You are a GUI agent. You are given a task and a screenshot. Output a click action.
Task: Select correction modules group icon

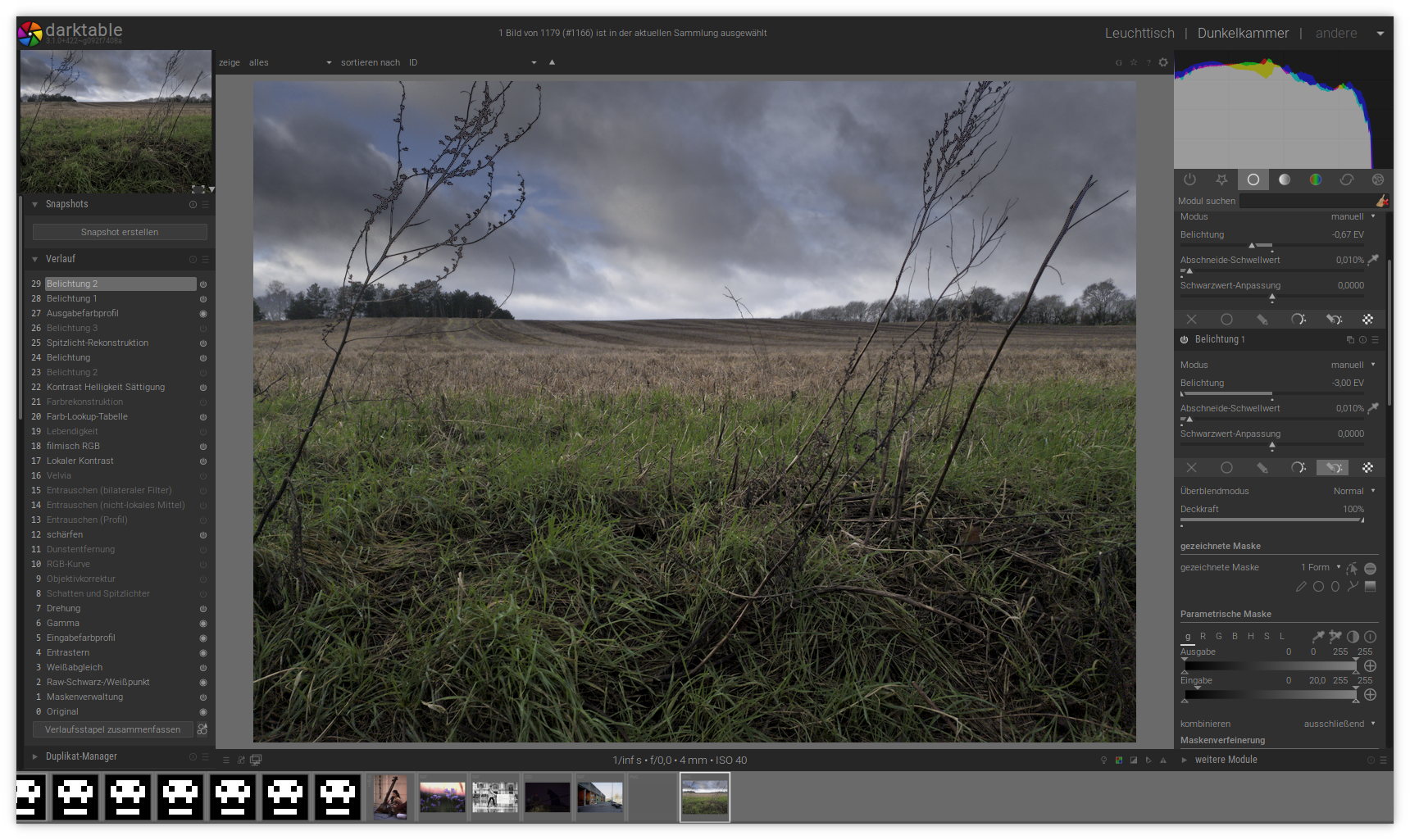coord(1346,179)
